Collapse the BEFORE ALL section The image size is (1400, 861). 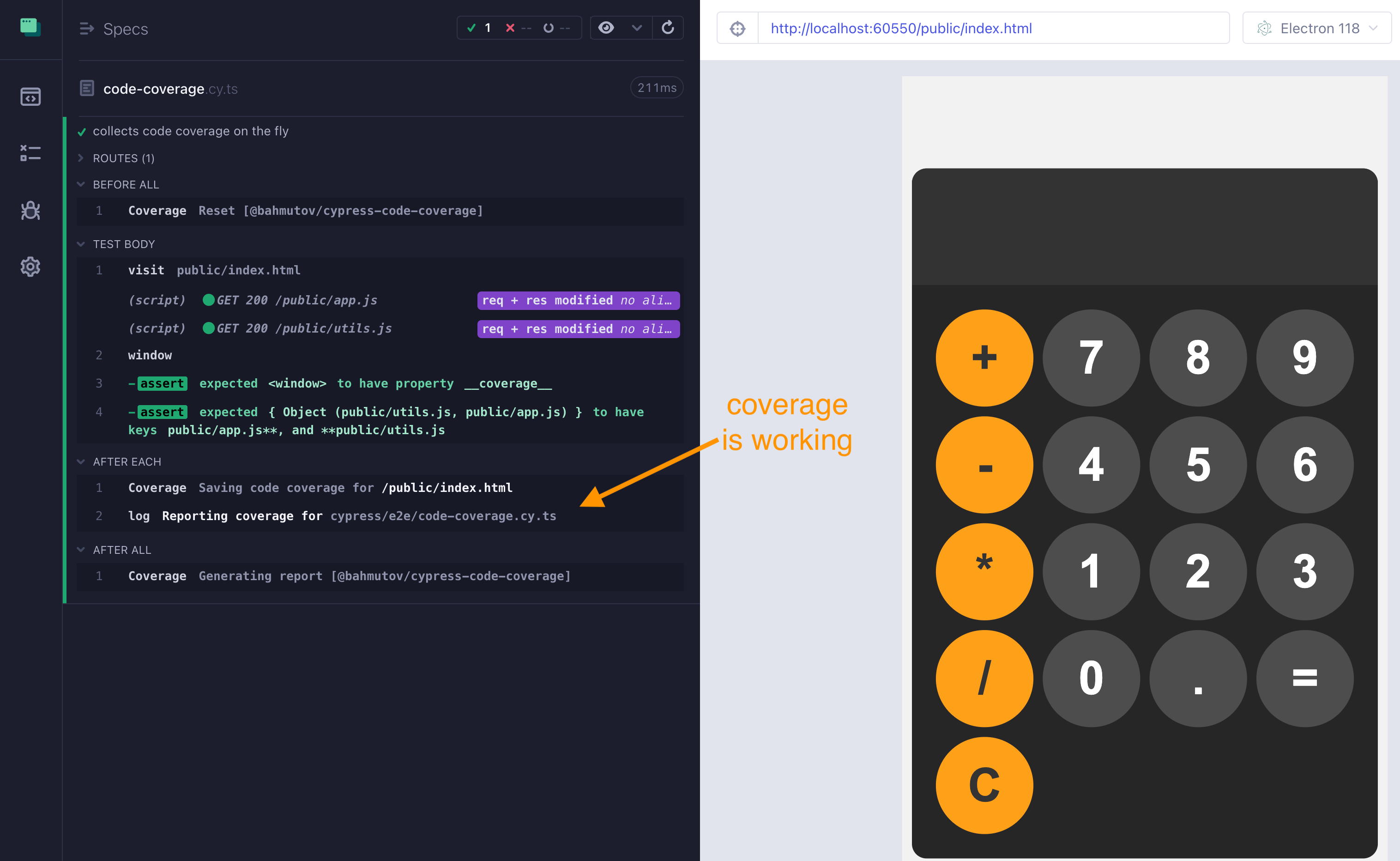point(126,184)
